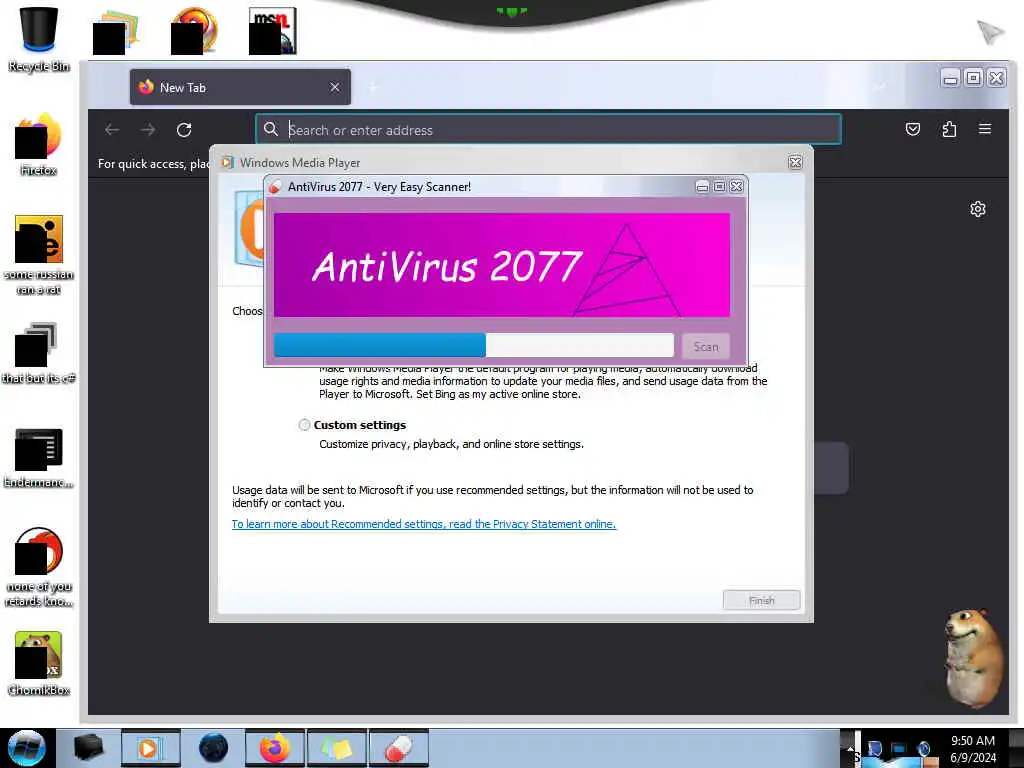
Task: Click the hamster desktop mascot
Action: pos(973,658)
